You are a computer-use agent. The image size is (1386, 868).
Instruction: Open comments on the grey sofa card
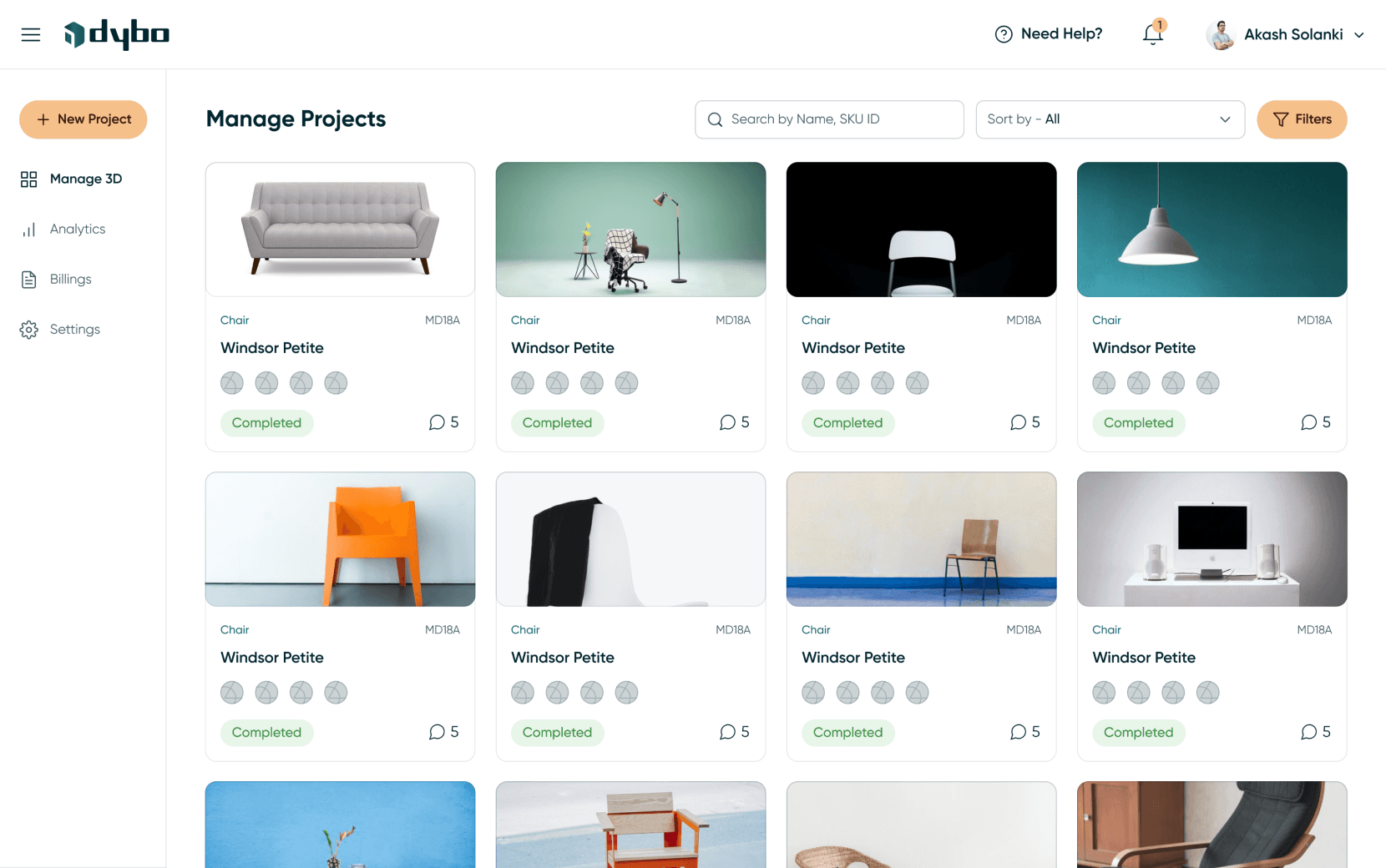pos(443,422)
